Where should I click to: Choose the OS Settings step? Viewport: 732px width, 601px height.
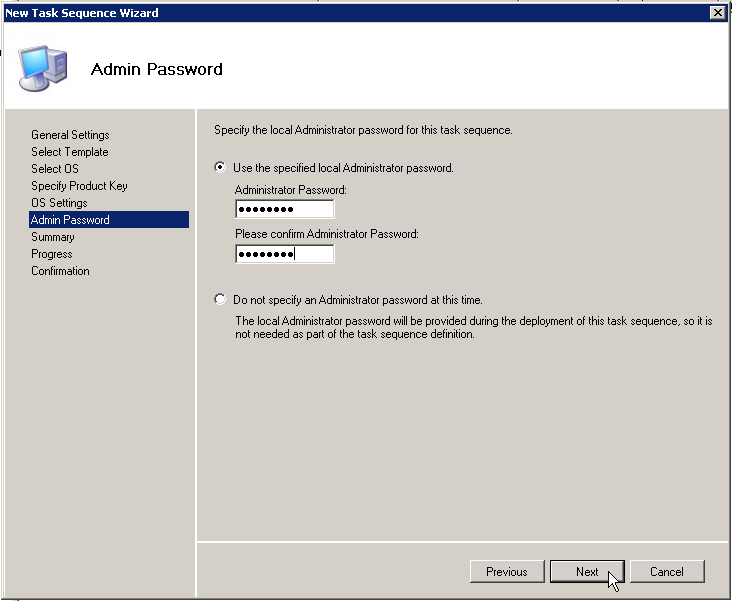59,203
